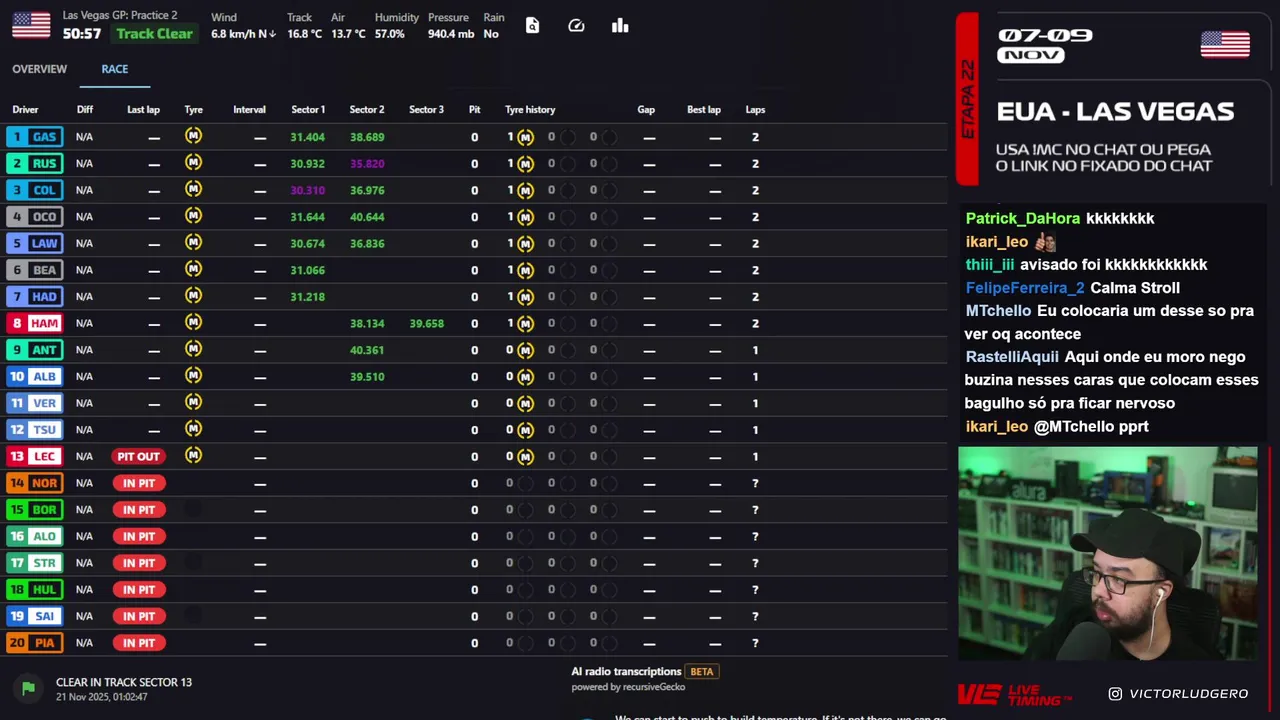Click the Sector 1 column header
The height and width of the screenshot is (720, 1280).
click(x=308, y=110)
